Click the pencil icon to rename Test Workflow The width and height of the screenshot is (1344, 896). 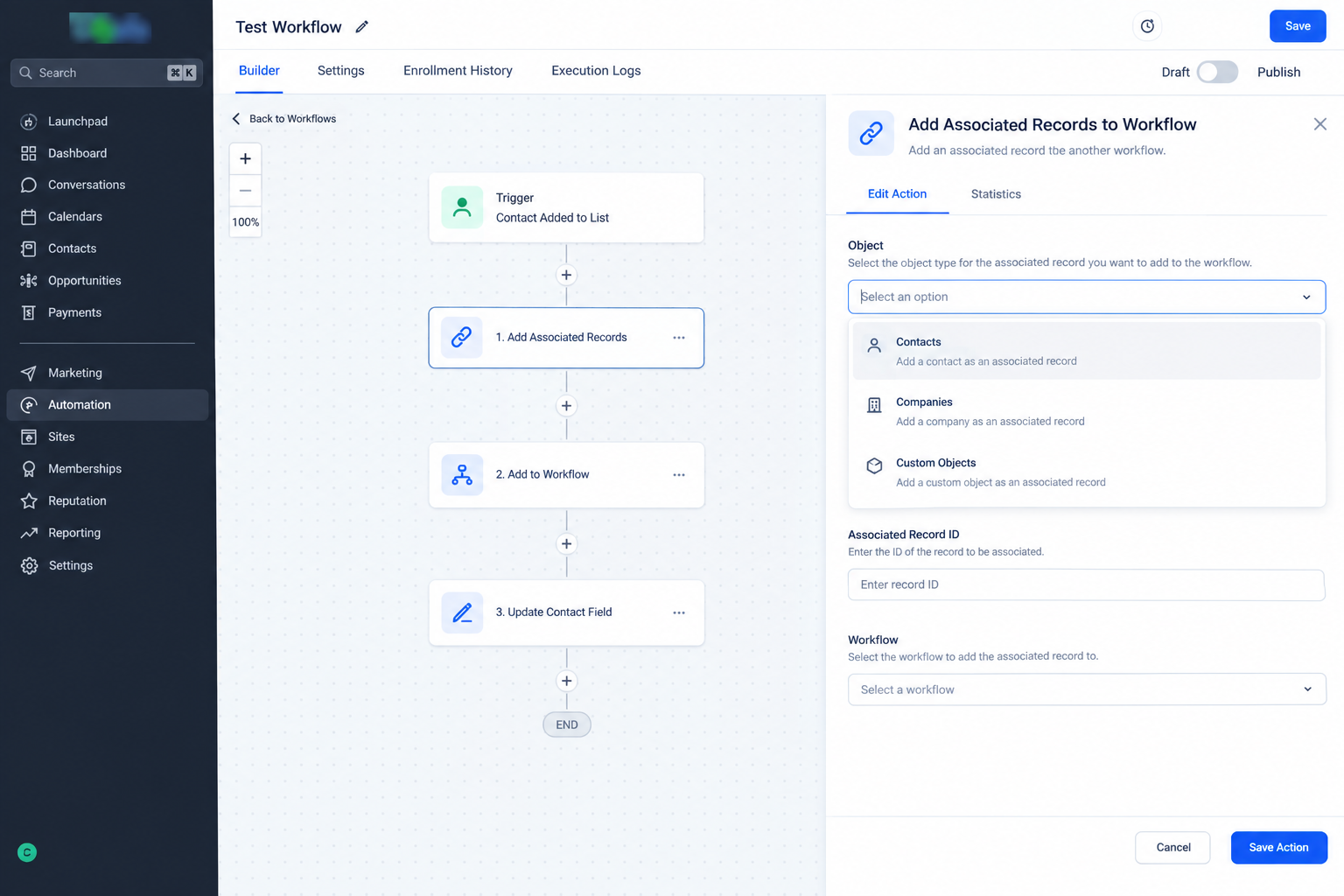(x=362, y=27)
